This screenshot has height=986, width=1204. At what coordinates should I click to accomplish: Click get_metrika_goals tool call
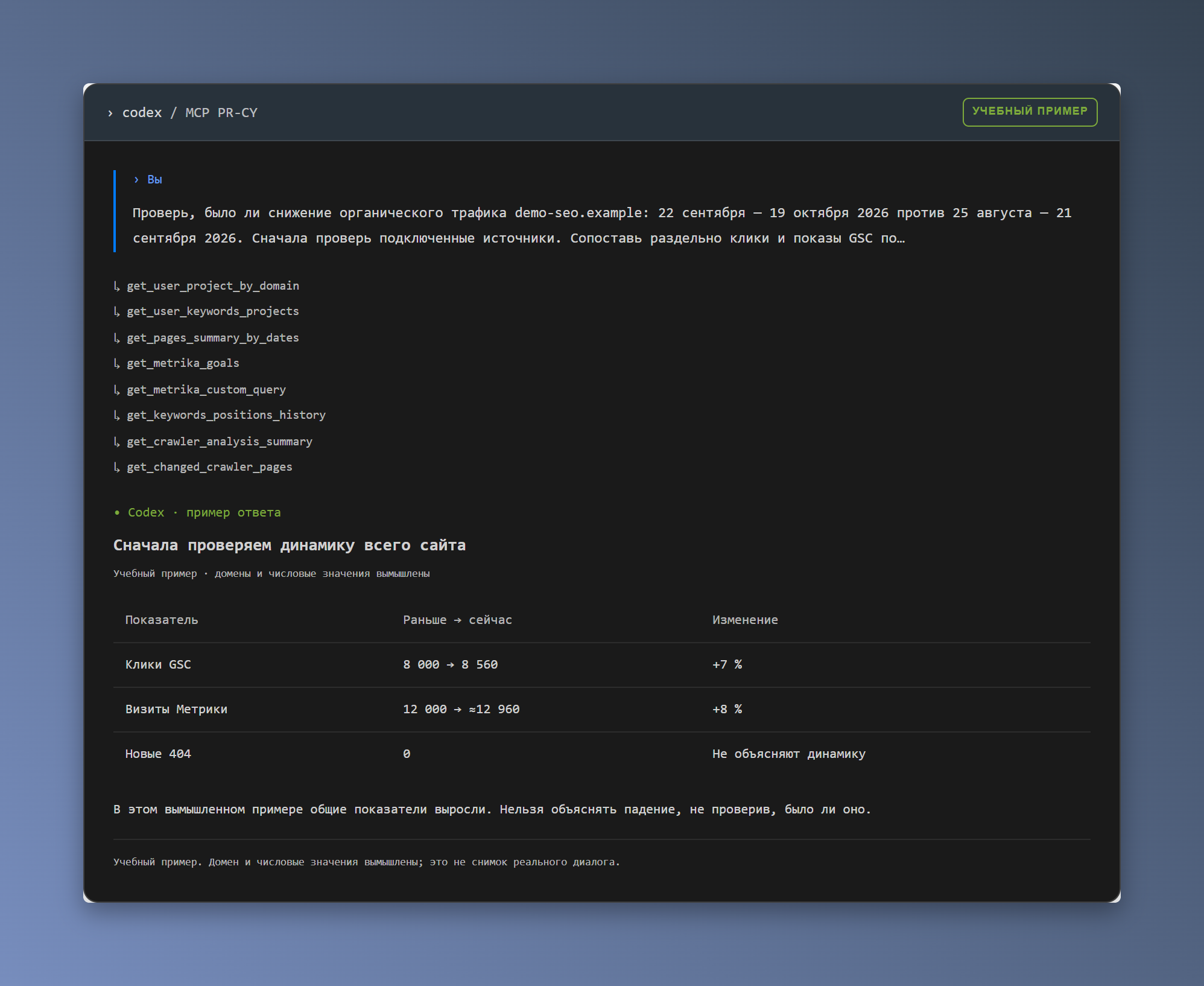point(183,363)
